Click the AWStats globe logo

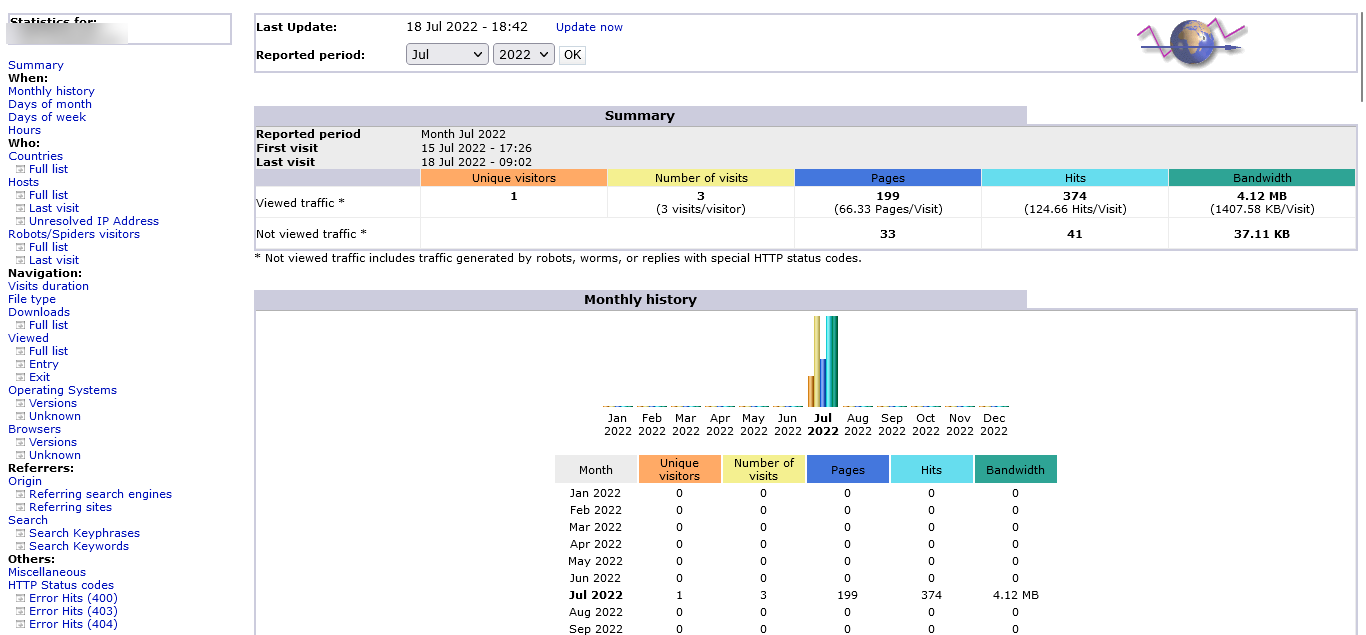(x=1190, y=43)
